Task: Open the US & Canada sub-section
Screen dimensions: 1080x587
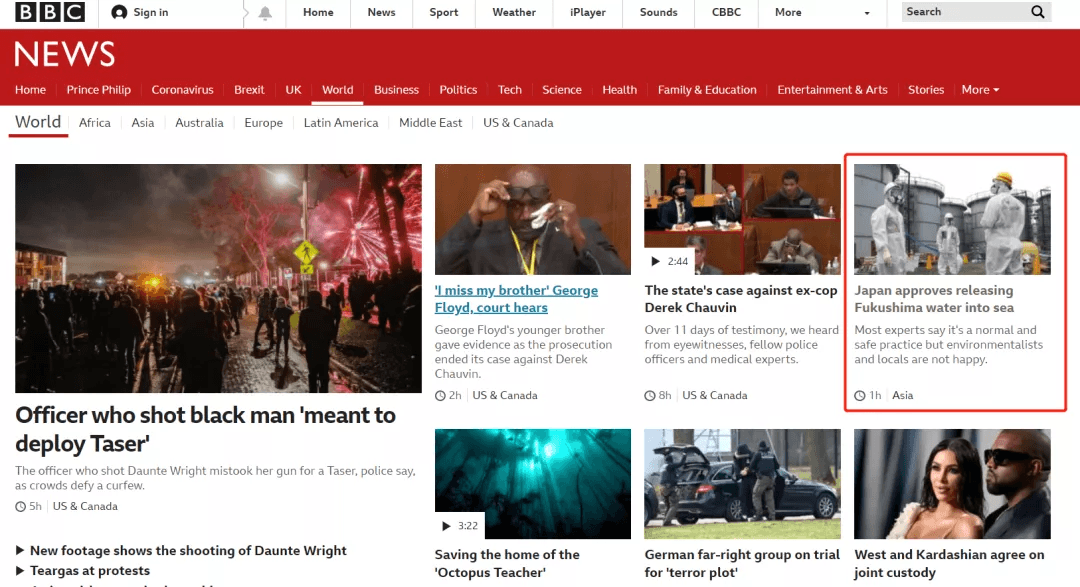Action: 518,123
